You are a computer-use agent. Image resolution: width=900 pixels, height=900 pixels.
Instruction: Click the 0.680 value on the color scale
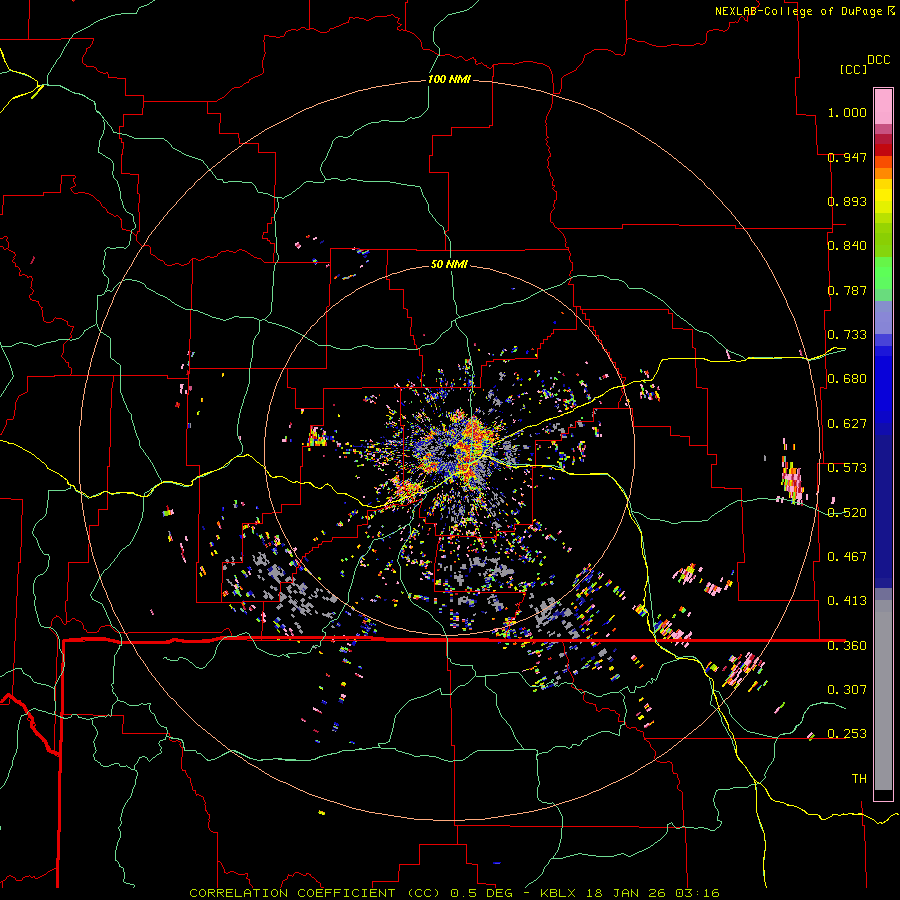pos(847,379)
